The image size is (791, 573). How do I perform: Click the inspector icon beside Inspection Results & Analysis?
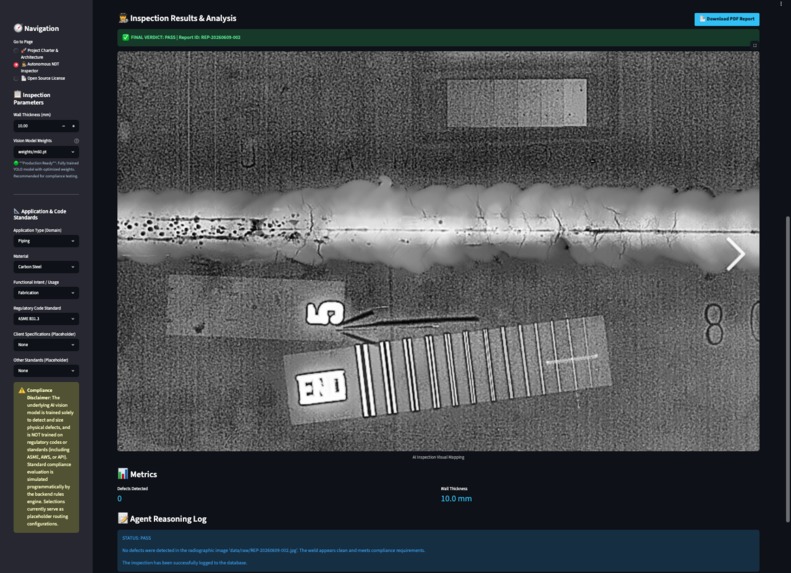(123, 18)
